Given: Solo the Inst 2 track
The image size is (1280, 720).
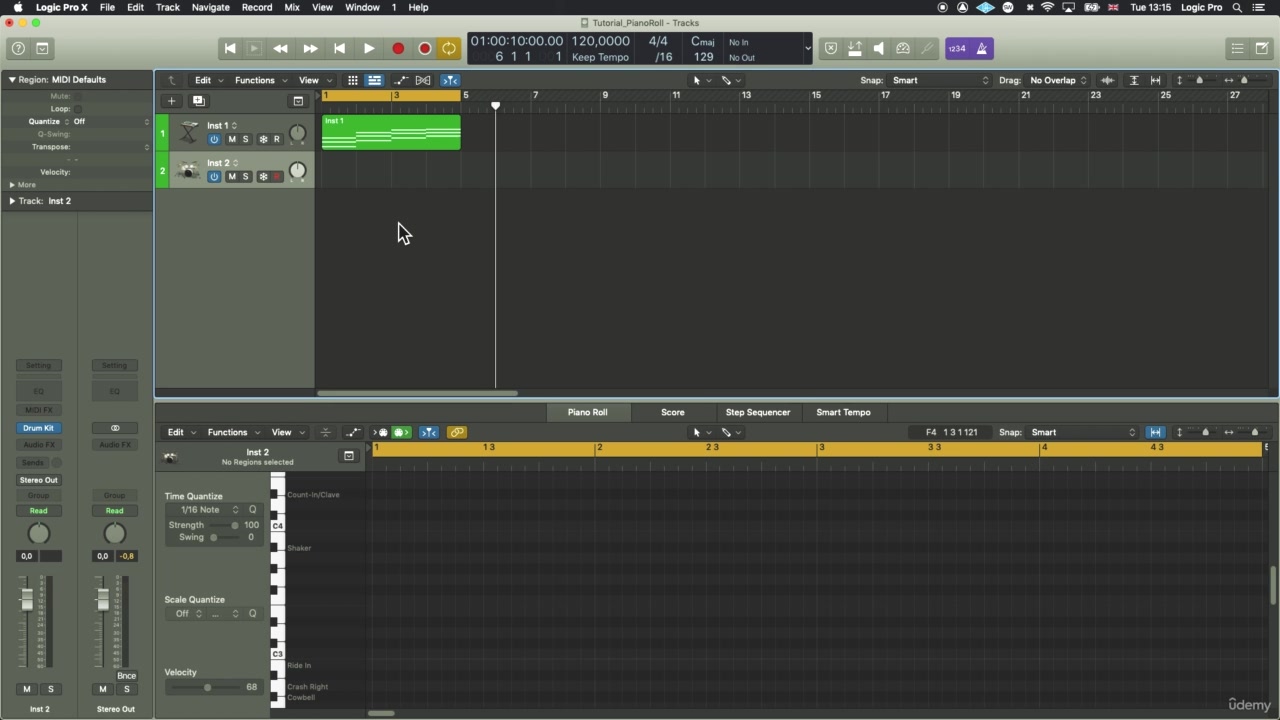Looking at the screenshot, I should coord(245,177).
